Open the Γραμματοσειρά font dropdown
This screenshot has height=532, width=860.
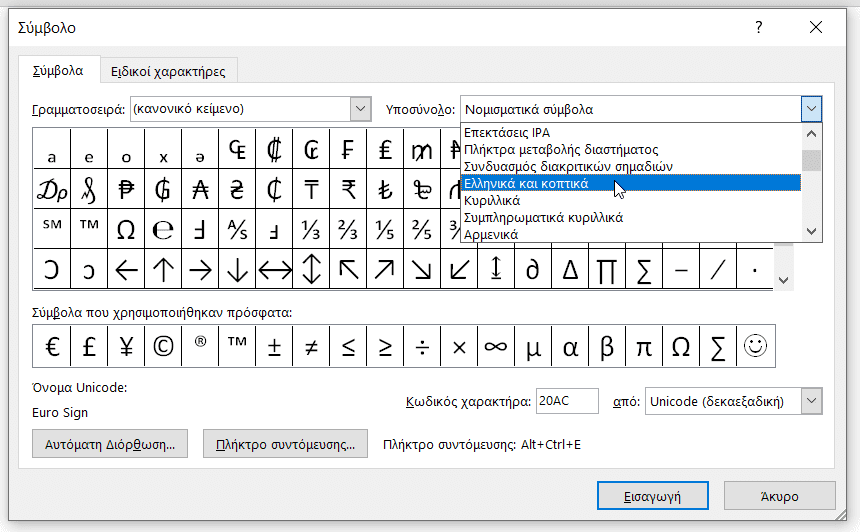(x=361, y=109)
